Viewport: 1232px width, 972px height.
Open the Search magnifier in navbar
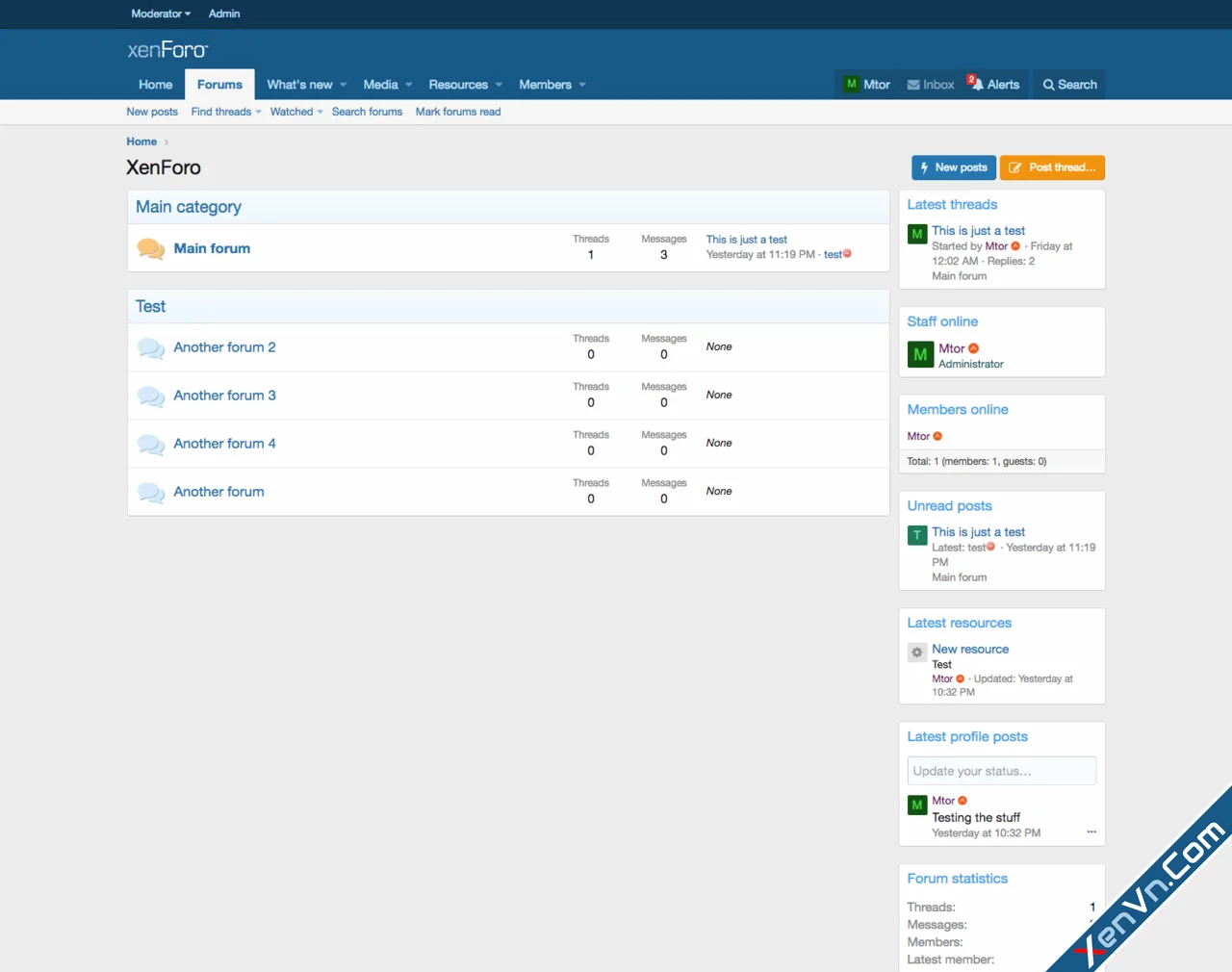1069,85
